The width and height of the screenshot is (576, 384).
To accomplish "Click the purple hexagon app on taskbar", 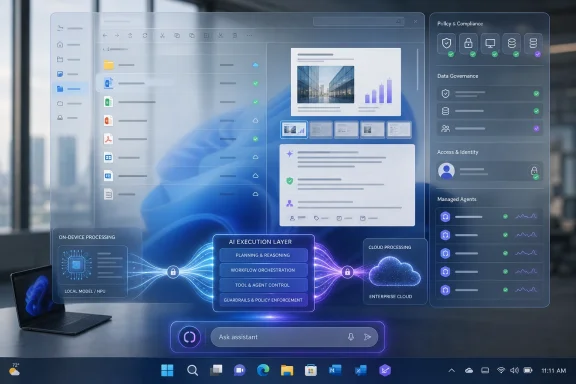I will pyautogui.click(x=385, y=370).
